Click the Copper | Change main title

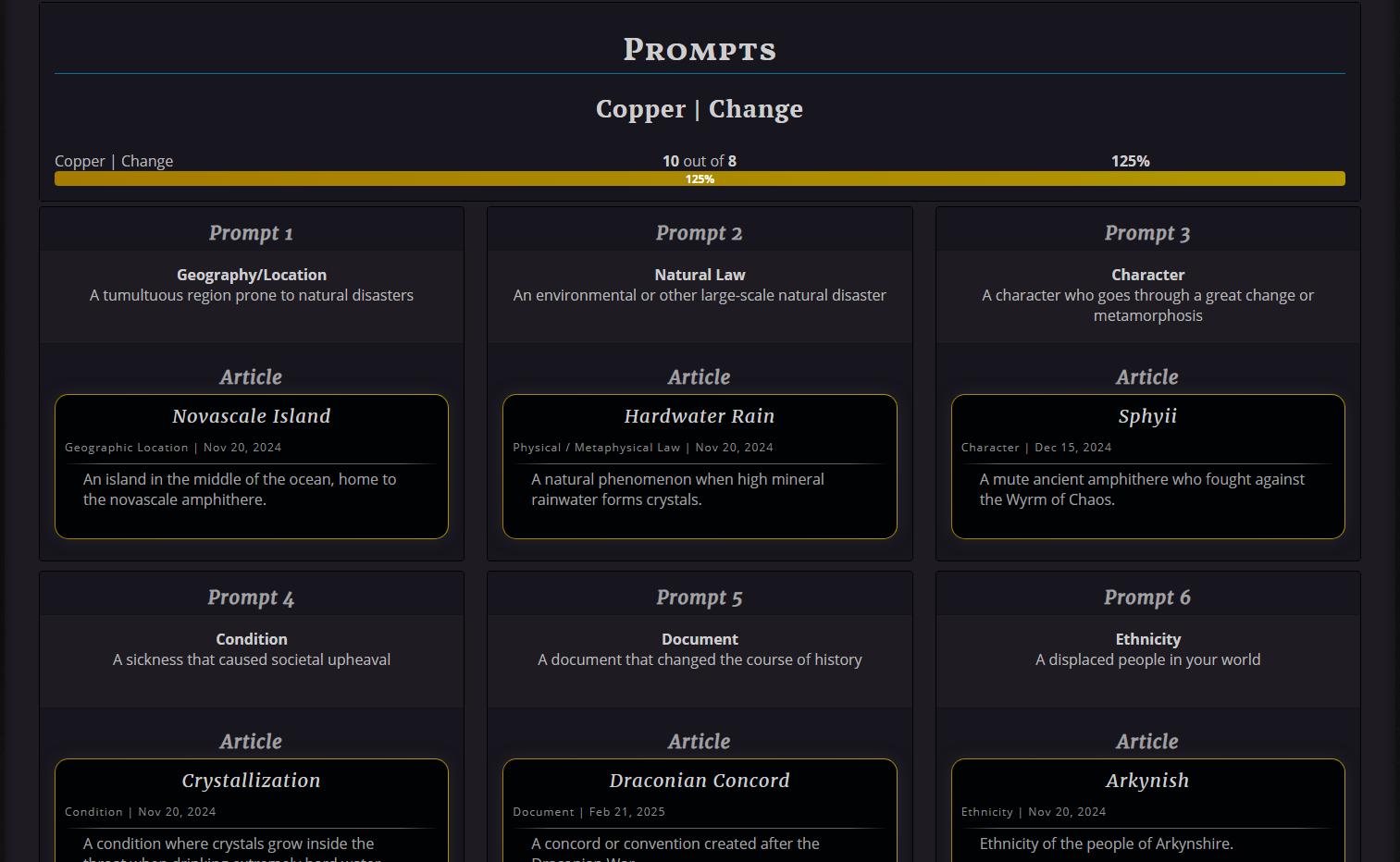pyautogui.click(x=699, y=109)
